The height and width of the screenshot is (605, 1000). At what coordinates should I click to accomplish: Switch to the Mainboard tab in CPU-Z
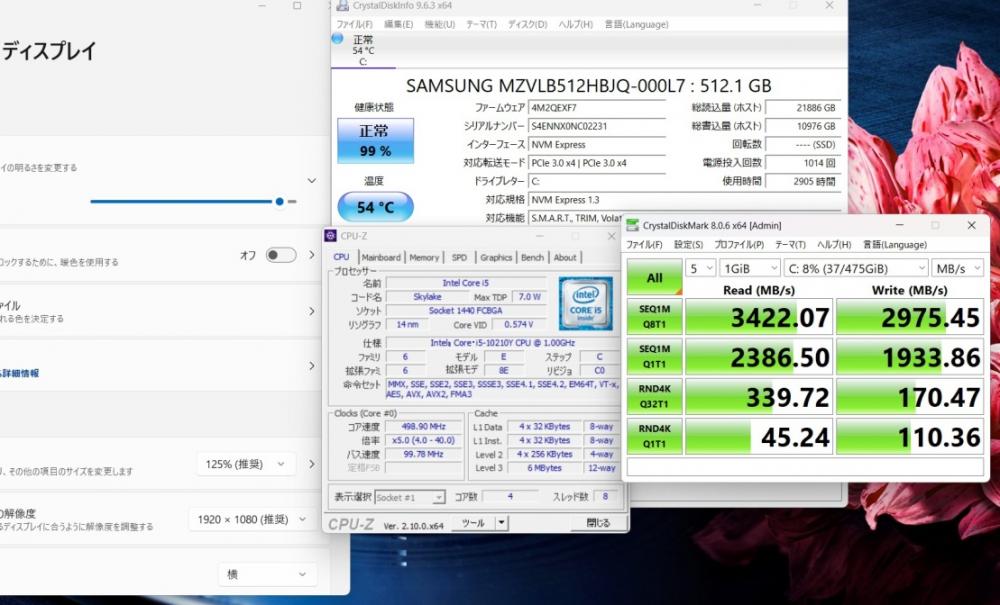click(x=381, y=258)
